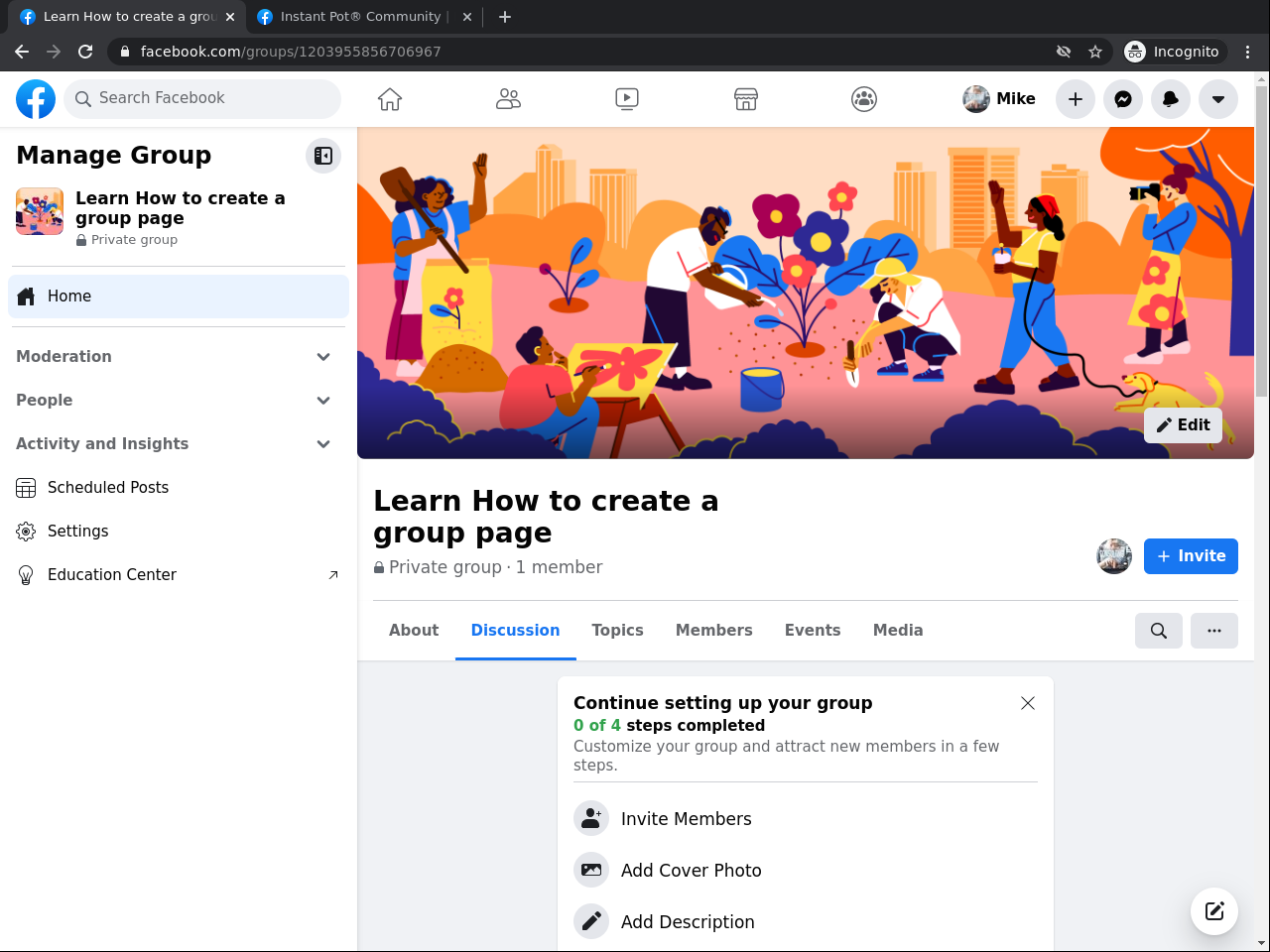Go to the Home feed icon
Viewport: 1270px width, 952px height.
tap(390, 99)
